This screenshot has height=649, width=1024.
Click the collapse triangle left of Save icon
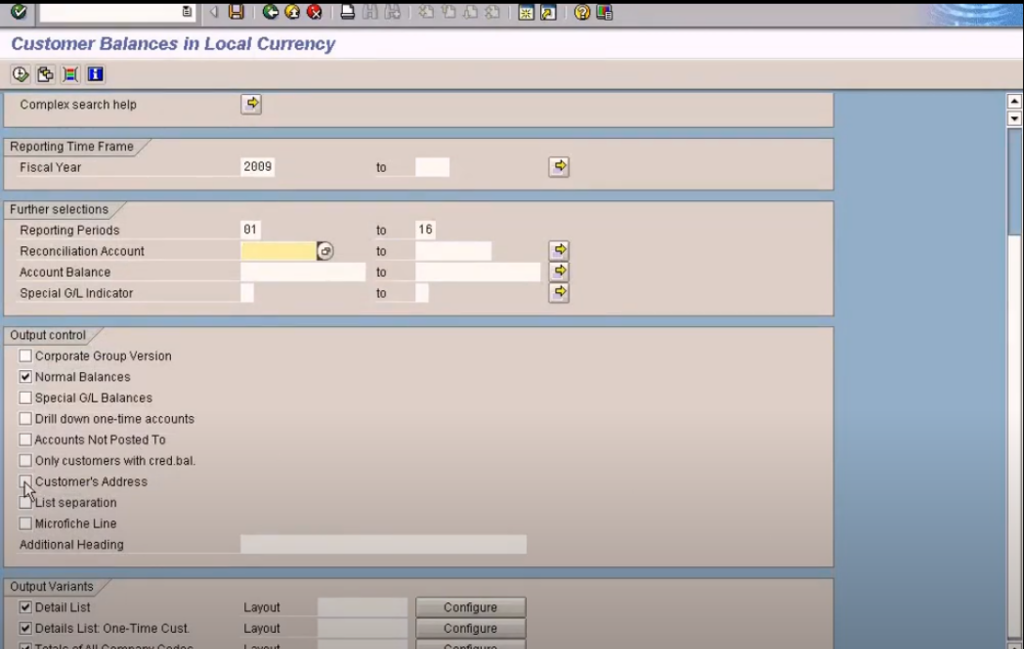[x=214, y=12]
